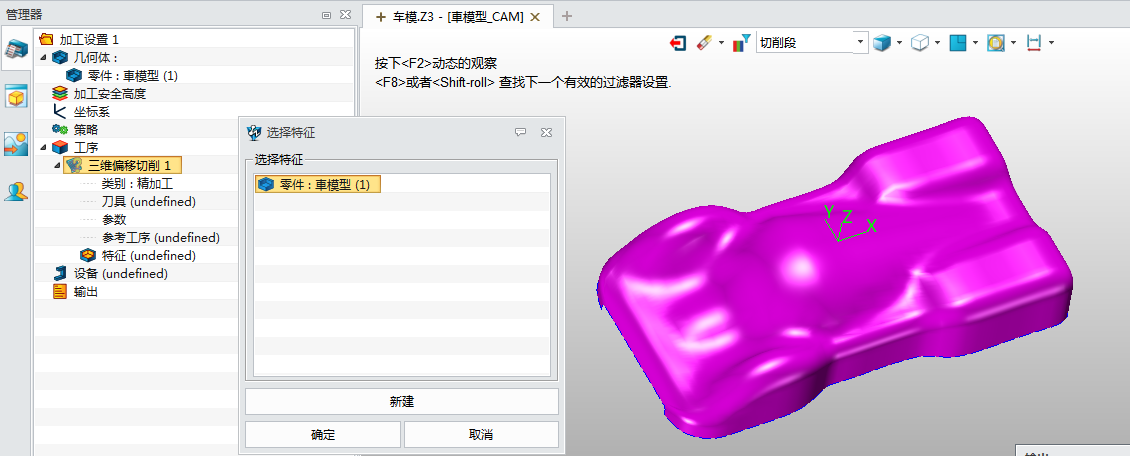Viewport: 1130px width, 456px height.
Task: Open the user profile sidebar tab
Action: point(16,191)
